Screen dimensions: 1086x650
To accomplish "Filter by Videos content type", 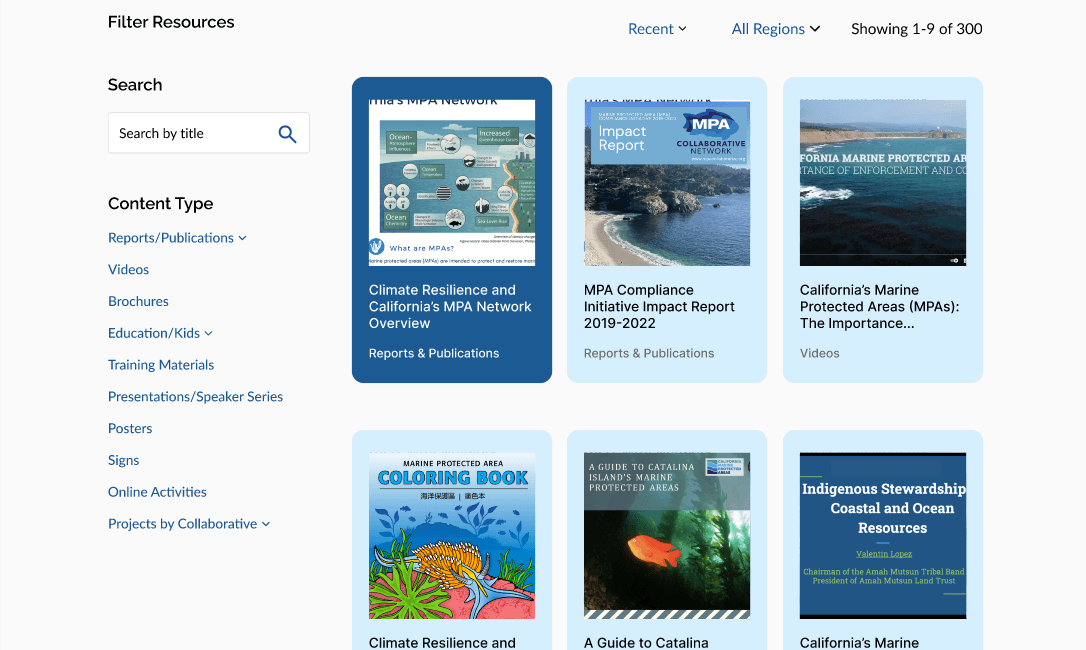I will click(128, 270).
